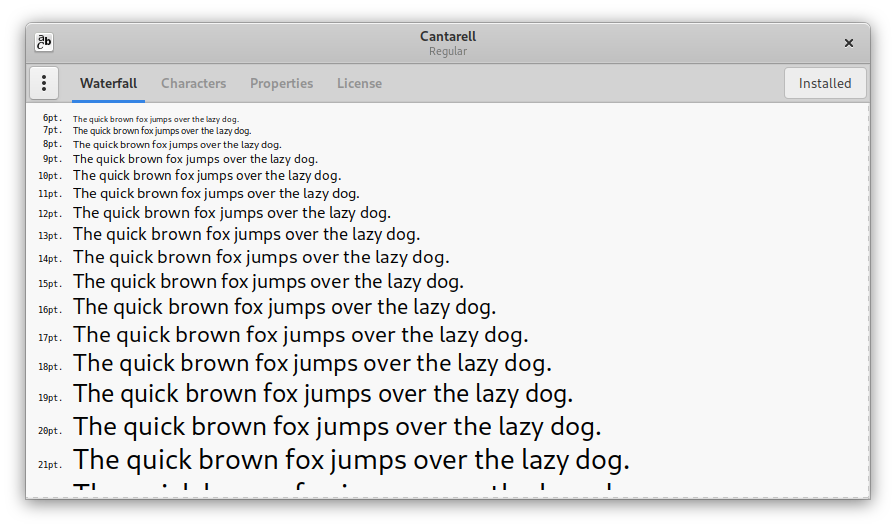Select the 9pt sample sentence
This screenshot has width=896, height=528.
tap(195, 159)
